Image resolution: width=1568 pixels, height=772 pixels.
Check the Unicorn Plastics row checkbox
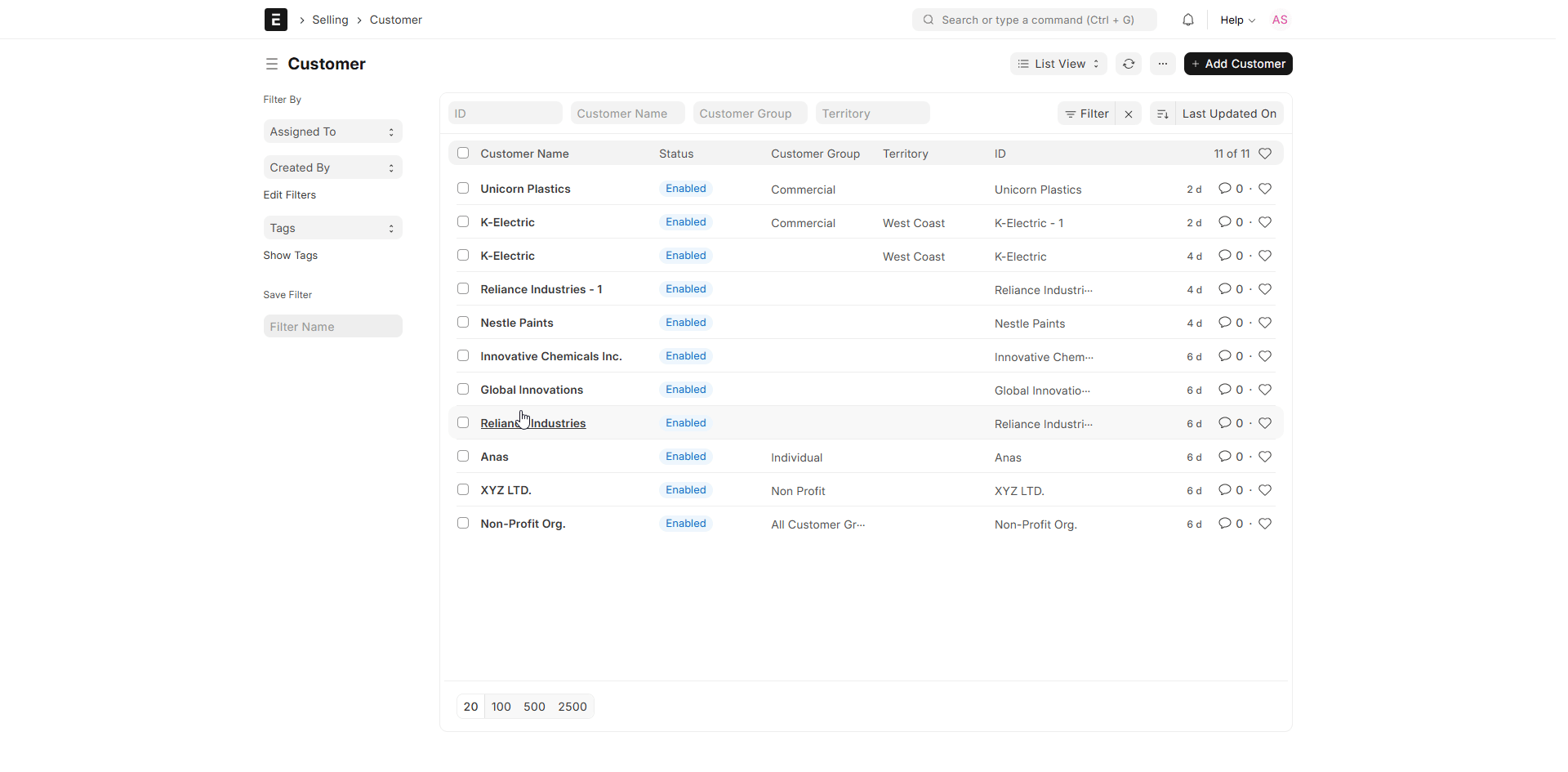coord(463,188)
